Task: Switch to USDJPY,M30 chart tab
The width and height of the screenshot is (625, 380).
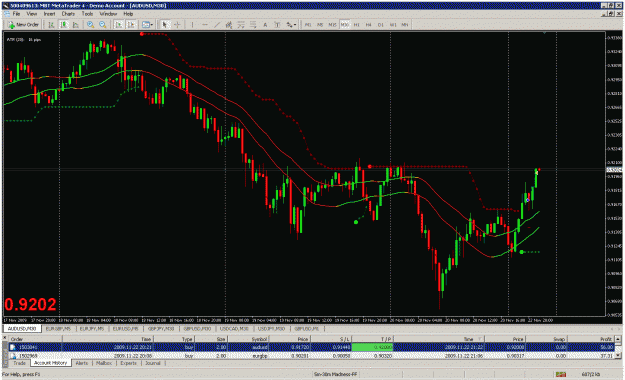Action: 271,329
